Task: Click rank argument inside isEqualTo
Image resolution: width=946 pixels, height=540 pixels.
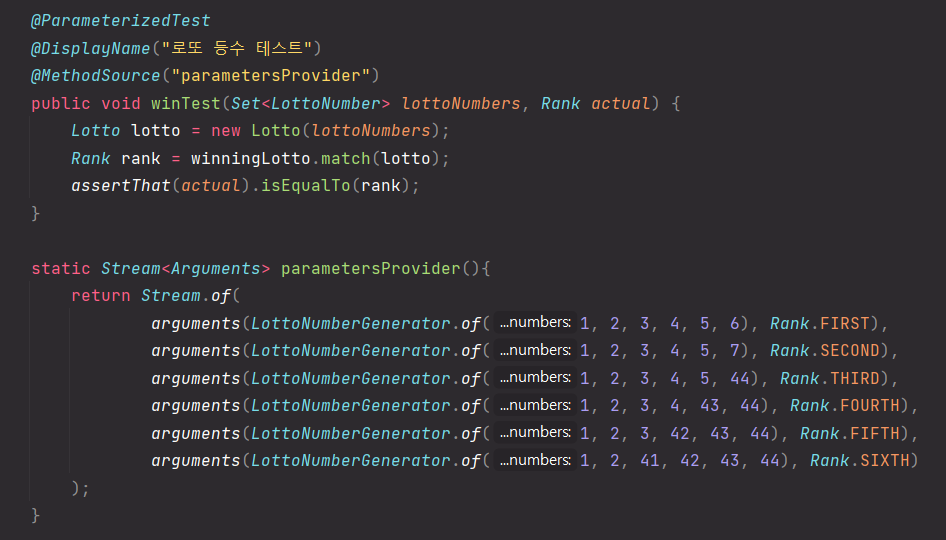Action: click(381, 186)
